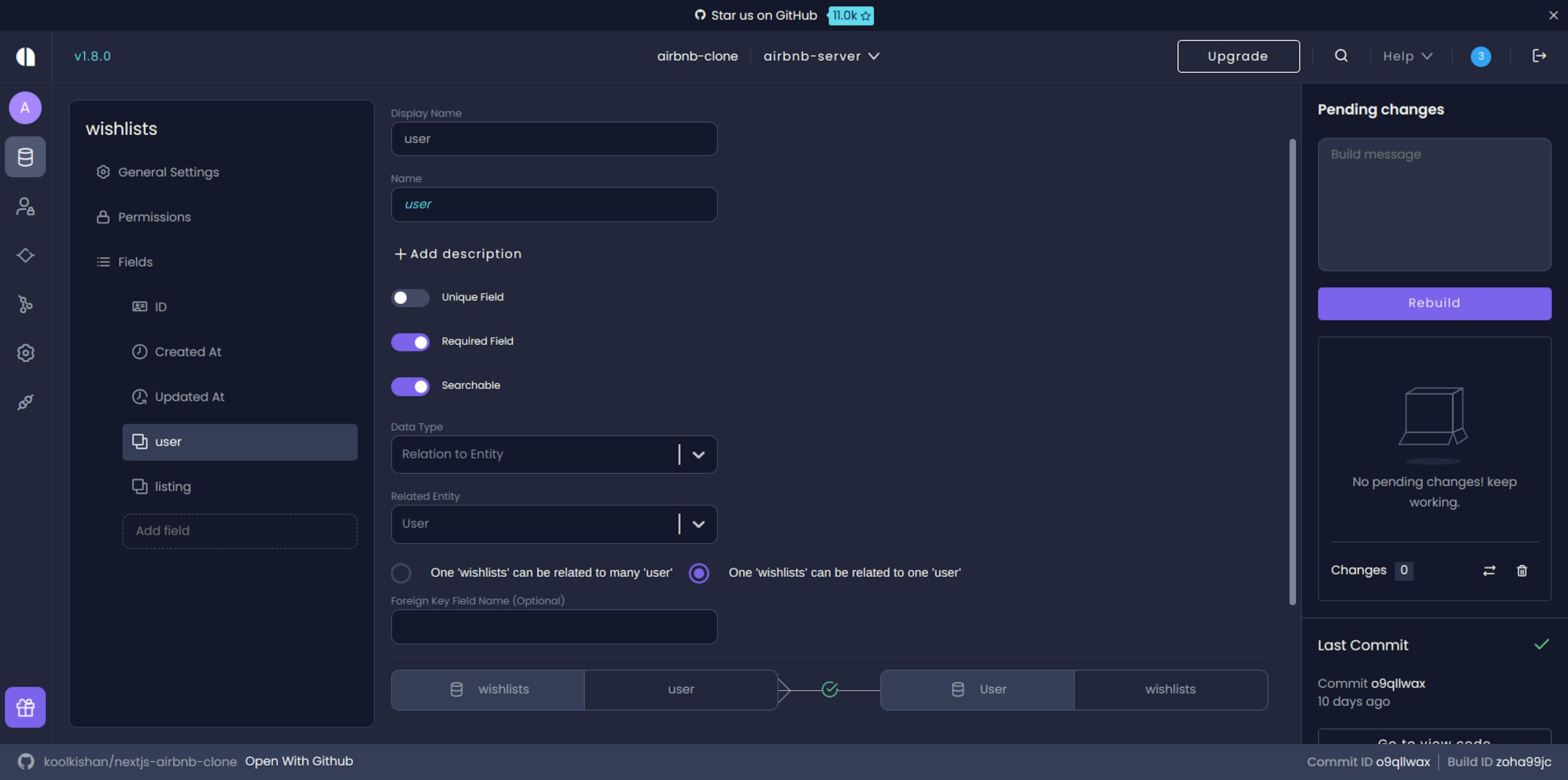Click Open With GitHub link at bottom
The image size is (1568, 780).
tap(299, 761)
